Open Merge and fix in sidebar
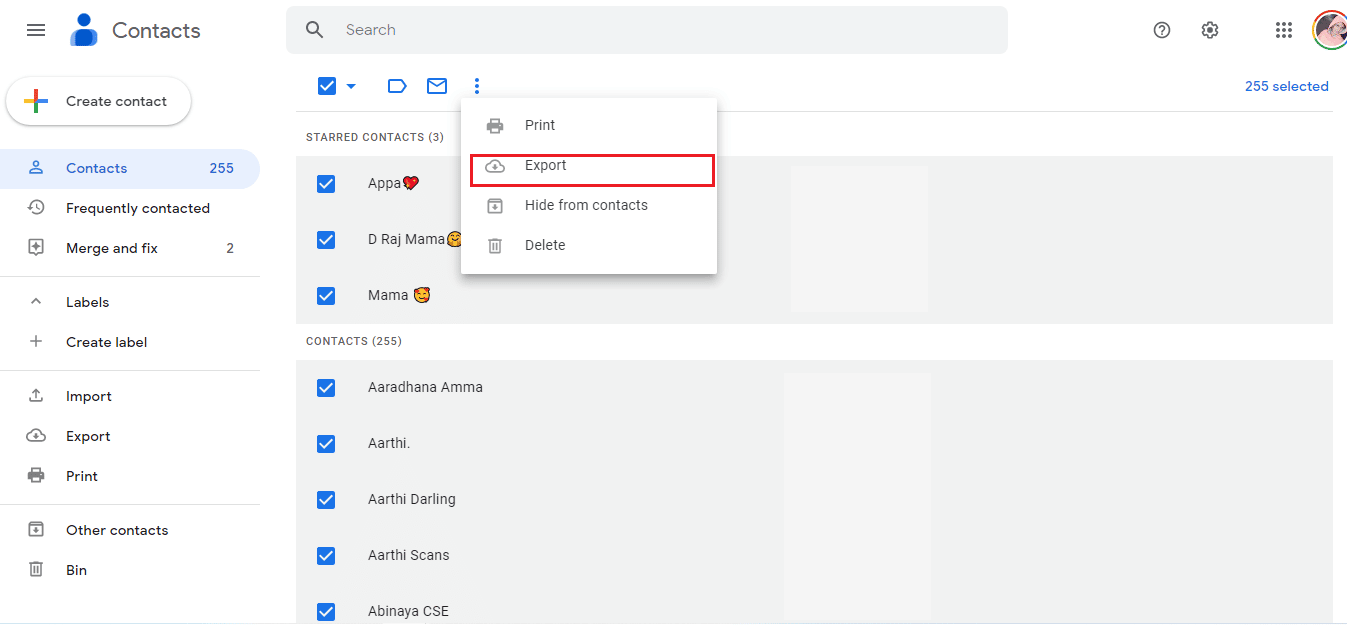Image resolution: width=1357 pixels, height=629 pixels. point(112,248)
